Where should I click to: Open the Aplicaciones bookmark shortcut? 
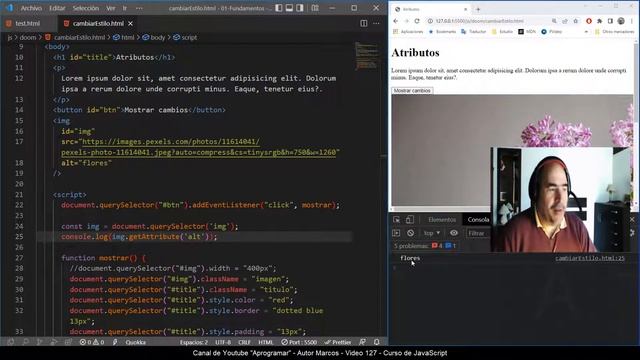tap(408, 31)
